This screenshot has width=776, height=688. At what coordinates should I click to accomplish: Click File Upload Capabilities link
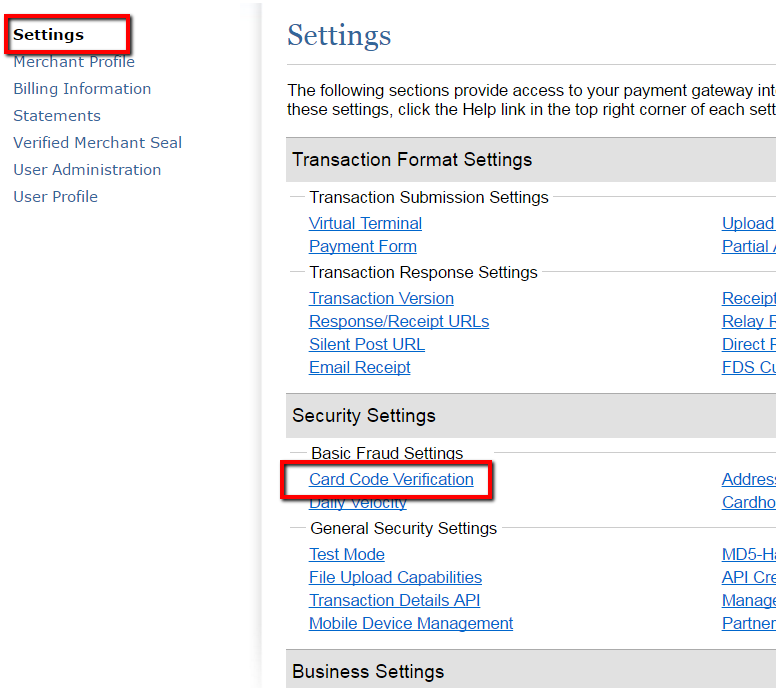[x=395, y=578]
